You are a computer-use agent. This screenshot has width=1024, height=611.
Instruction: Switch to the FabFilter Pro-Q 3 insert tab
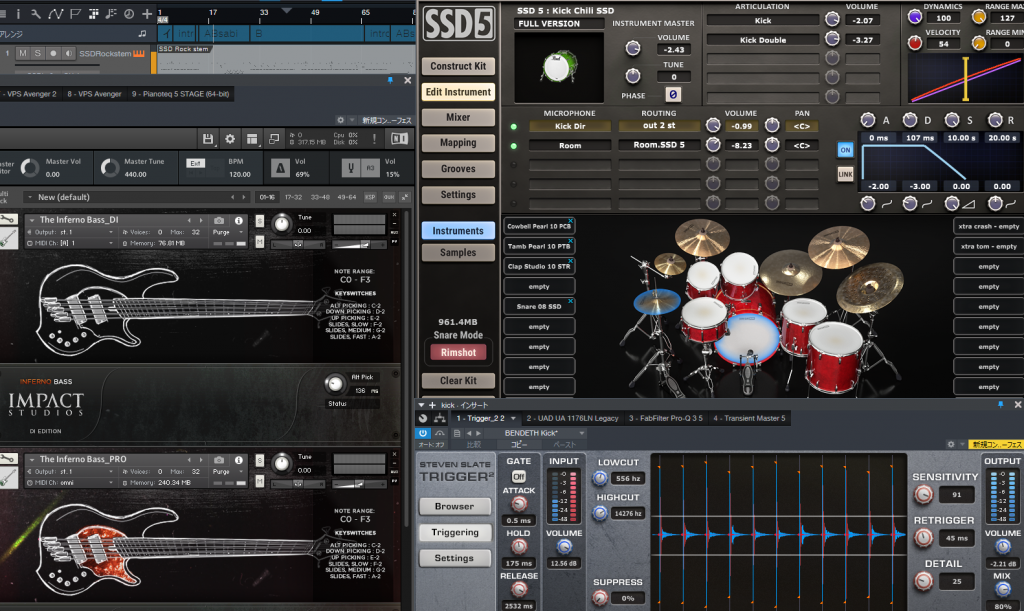665,417
